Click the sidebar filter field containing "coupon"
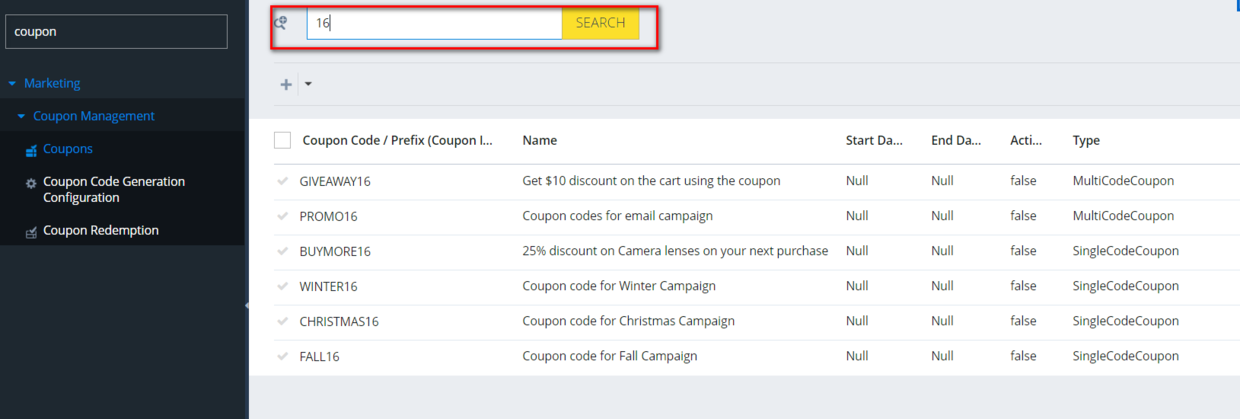Viewport: 1240px width, 419px height. (116, 32)
